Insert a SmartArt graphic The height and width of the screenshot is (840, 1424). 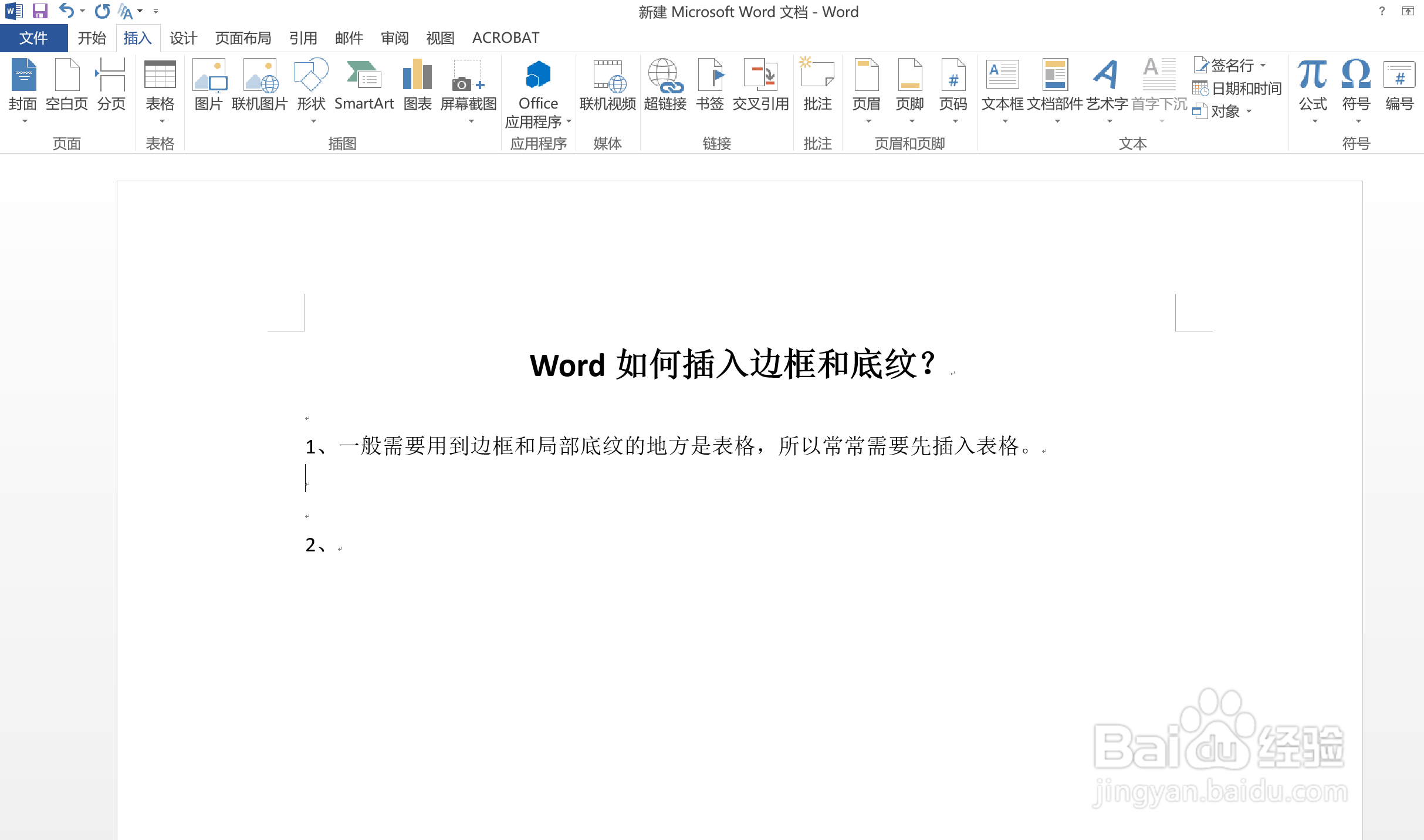pos(364,87)
